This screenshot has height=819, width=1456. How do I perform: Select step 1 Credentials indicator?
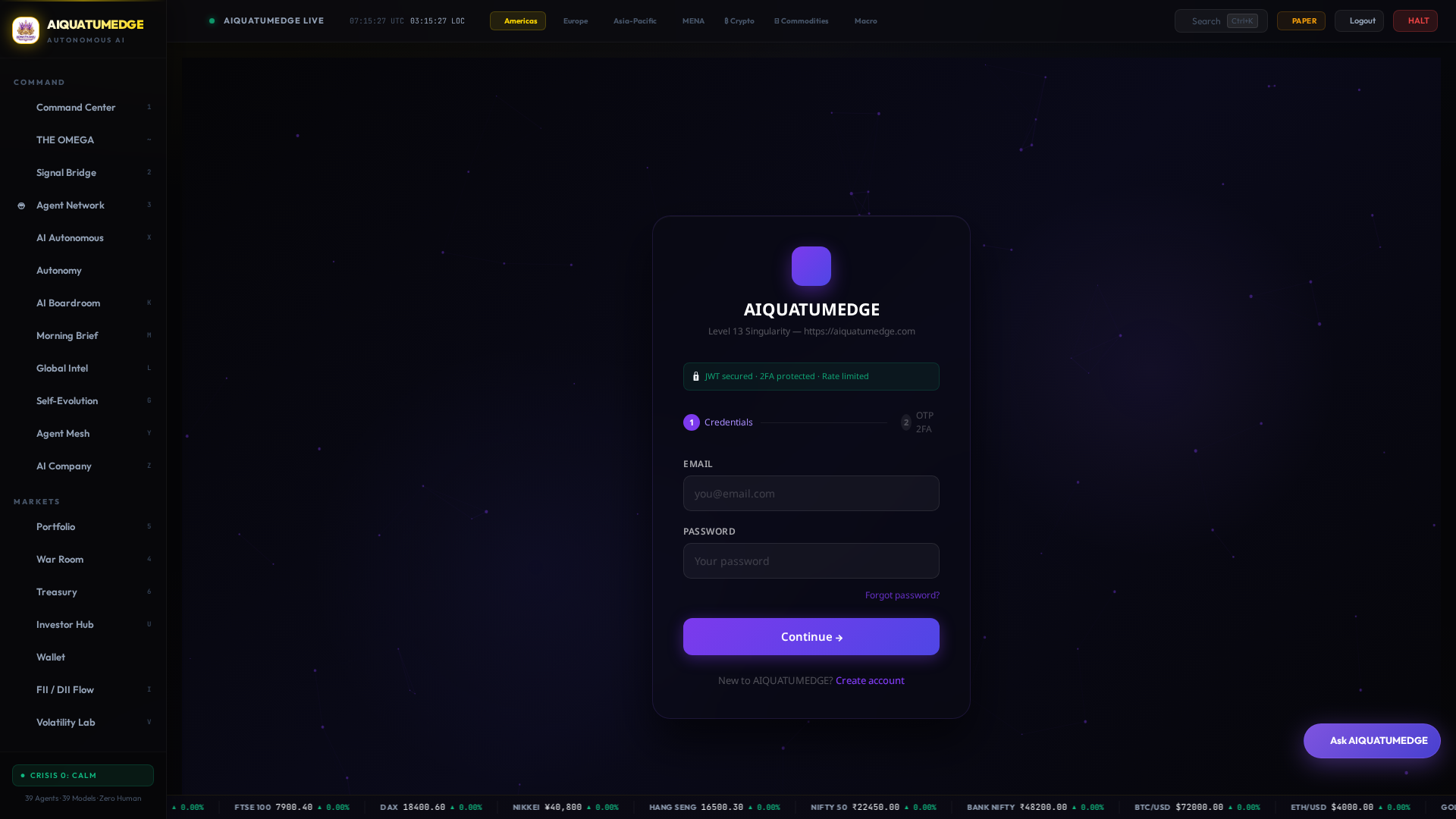coord(718,422)
